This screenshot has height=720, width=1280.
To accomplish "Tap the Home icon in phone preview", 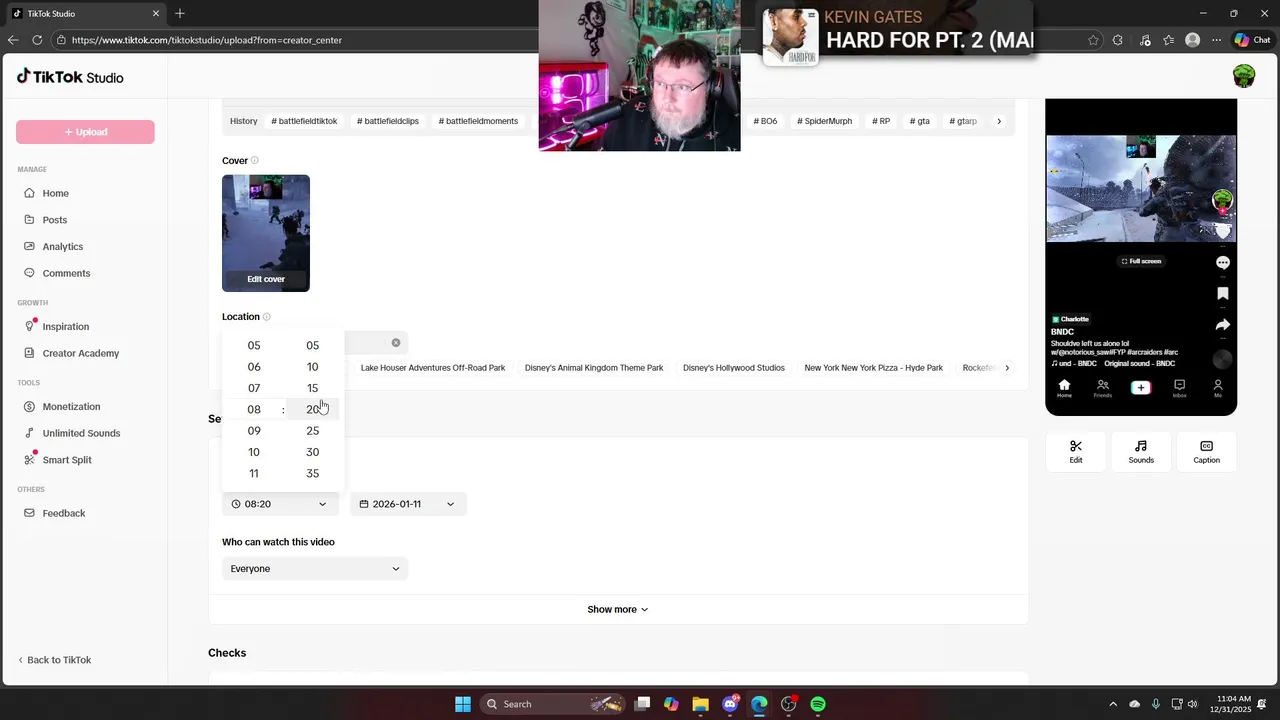I will (1064, 388).
